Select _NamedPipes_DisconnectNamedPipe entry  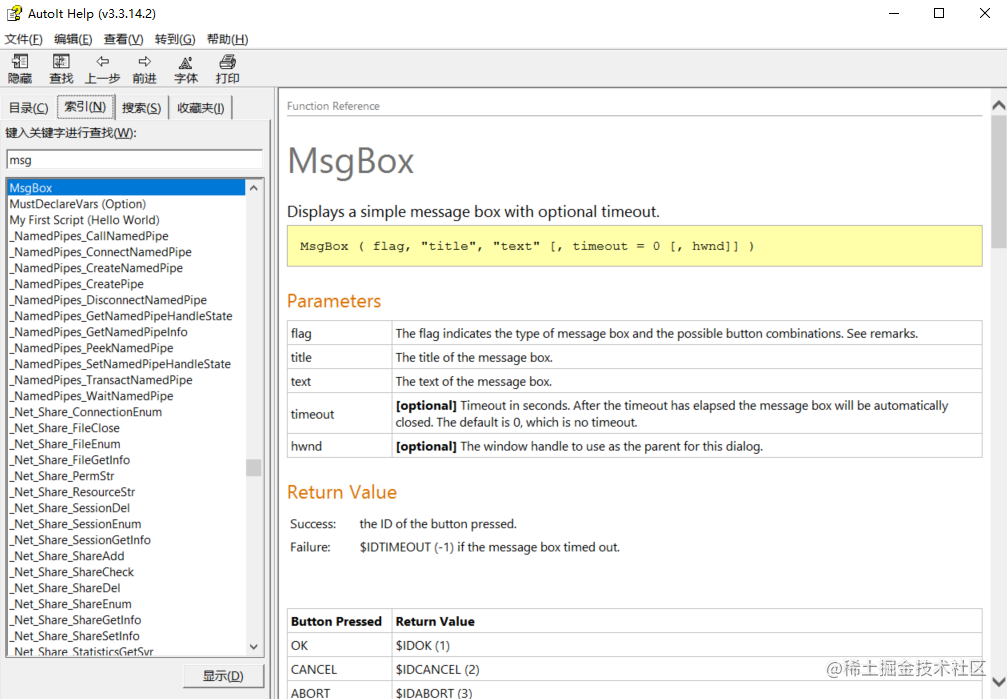pyautogui.click(x=108, y=300)
